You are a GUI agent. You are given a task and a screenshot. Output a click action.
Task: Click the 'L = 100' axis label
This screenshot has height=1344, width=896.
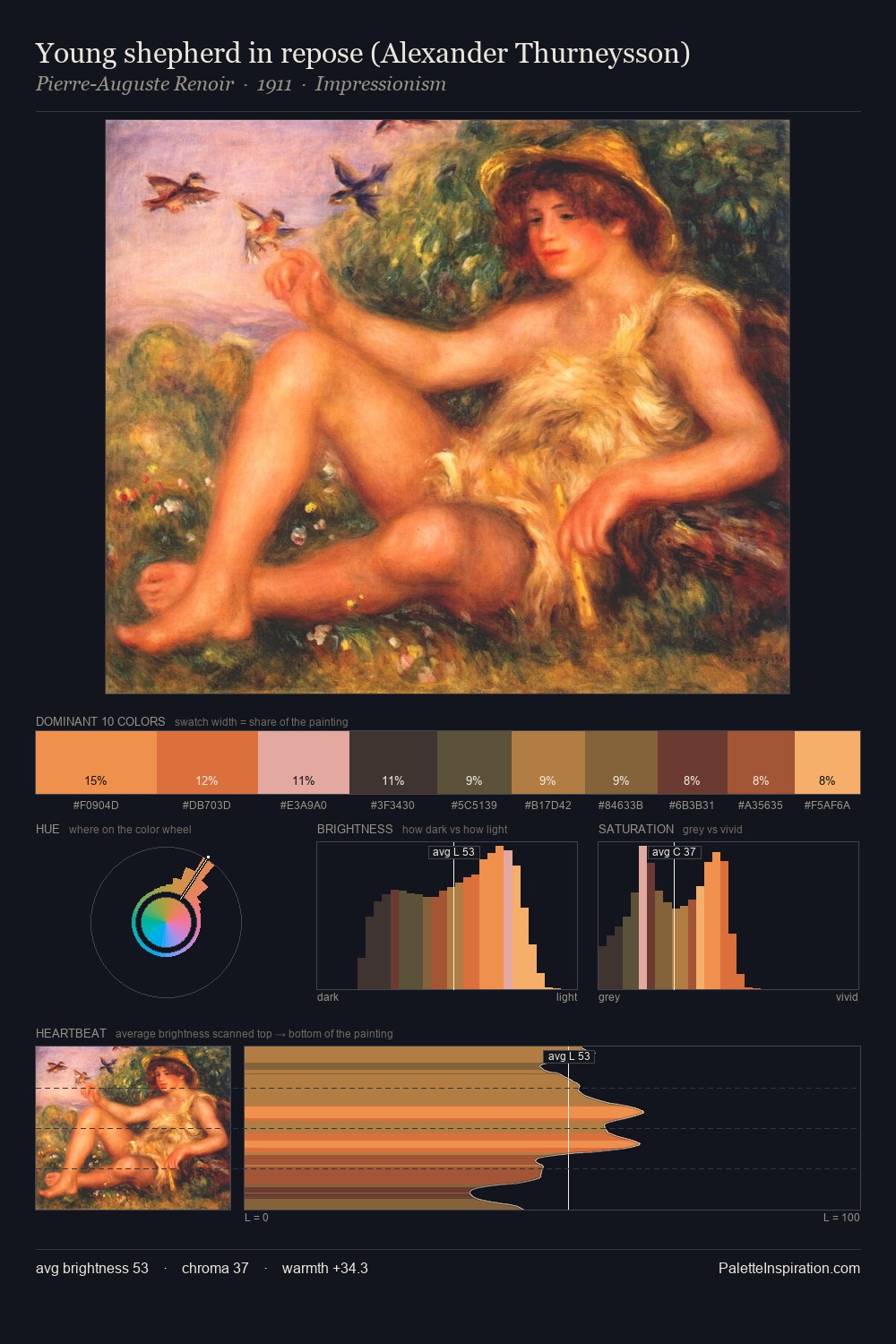[x=841, y=1218]
